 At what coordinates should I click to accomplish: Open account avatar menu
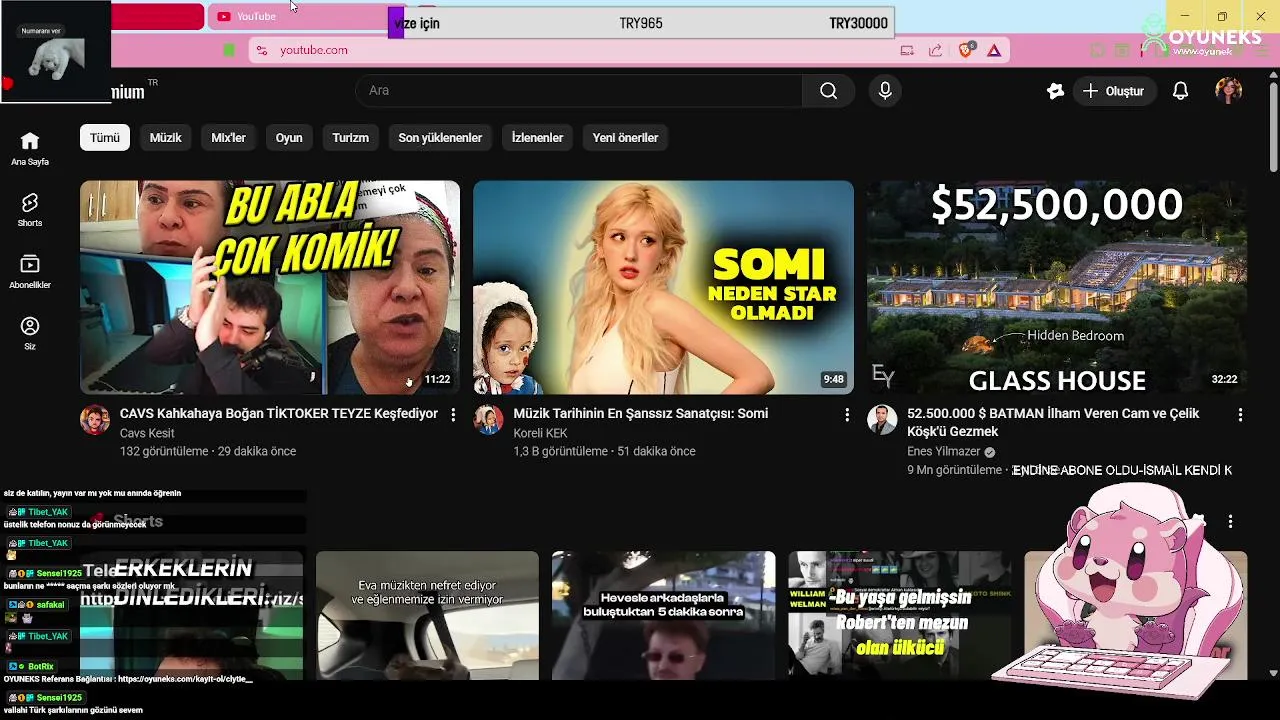click(x=1228, y=91)
